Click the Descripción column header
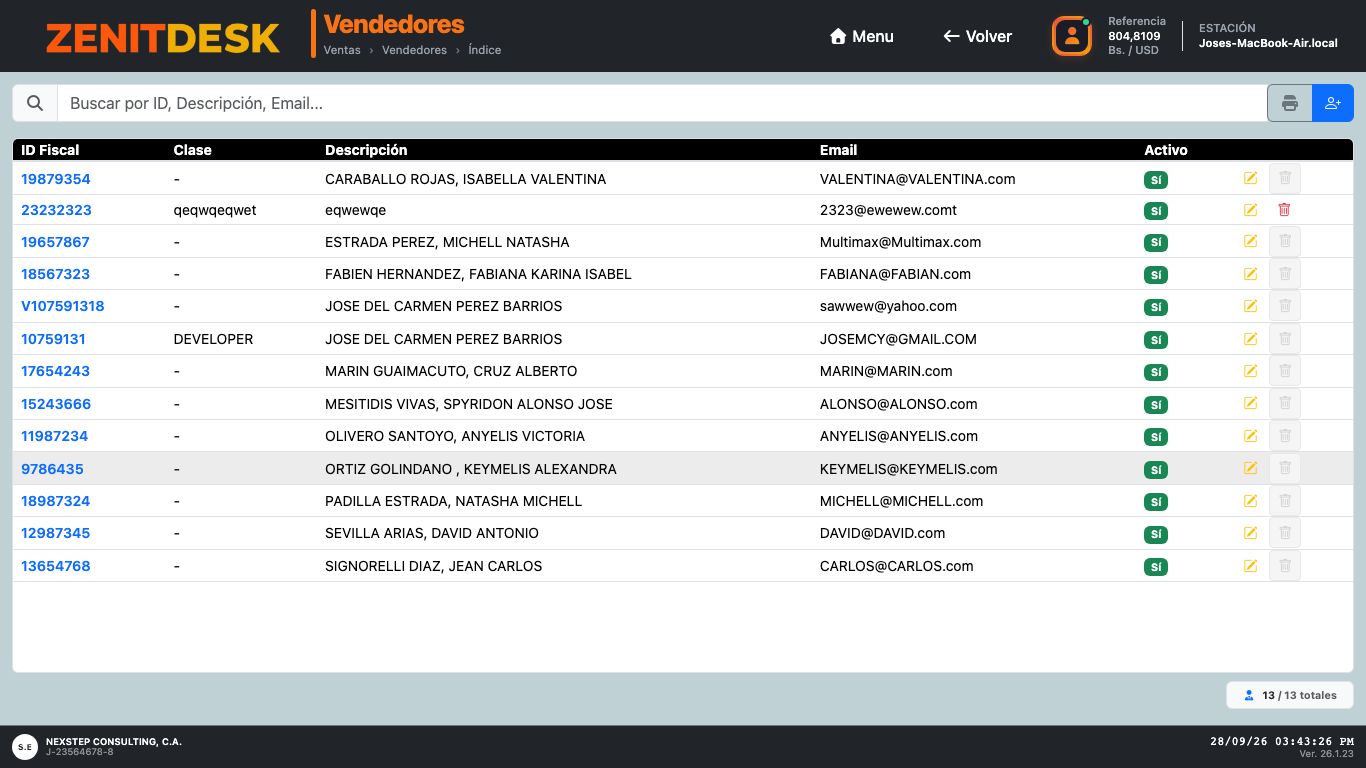1366x768 pixels. (366, 150)
